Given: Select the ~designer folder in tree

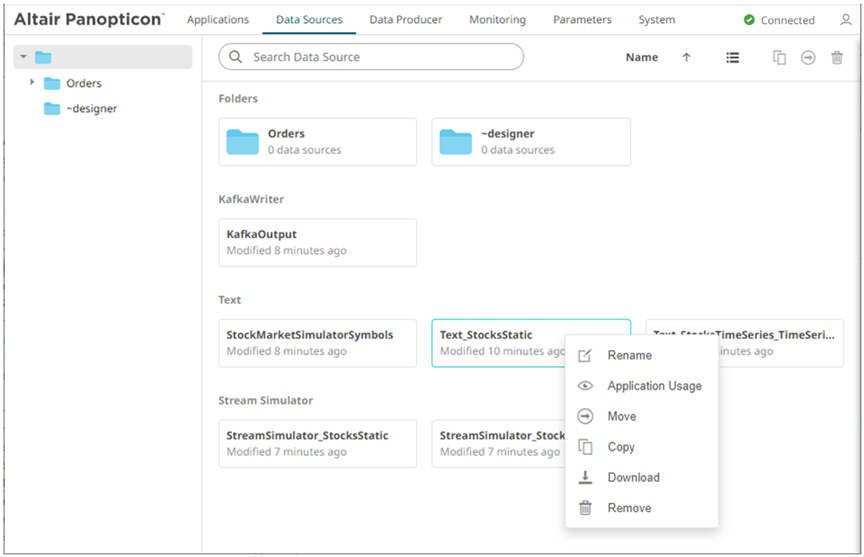Looking at the screenshot, I should coord(91,109).
